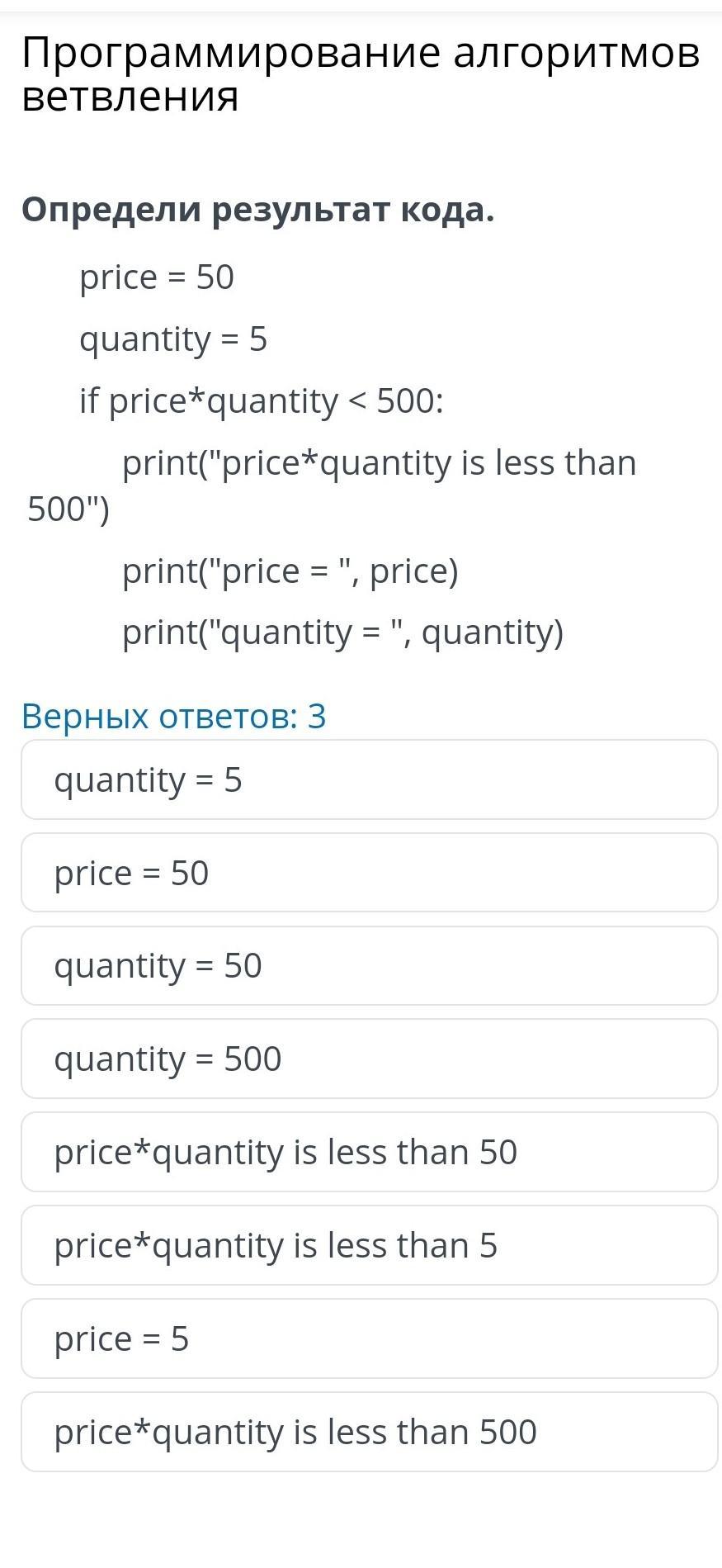This screenshot has height=1568, width=722.
Task: Choose the option "quantity = 50"
Action: 370,966
